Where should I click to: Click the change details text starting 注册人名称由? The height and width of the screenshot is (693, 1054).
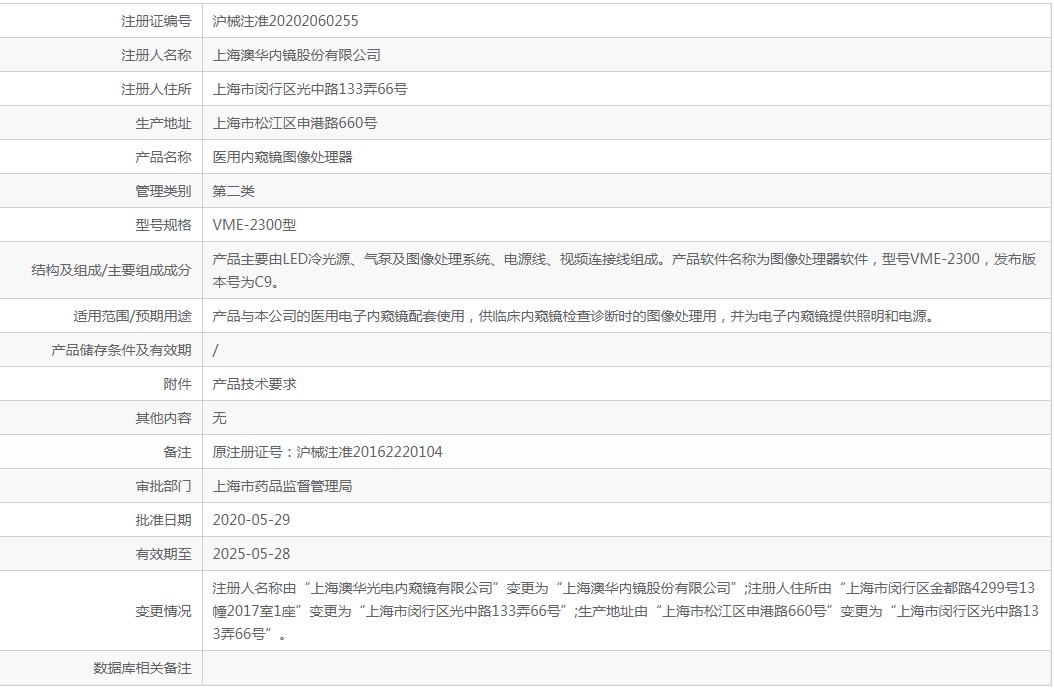[x=626, y=611]
